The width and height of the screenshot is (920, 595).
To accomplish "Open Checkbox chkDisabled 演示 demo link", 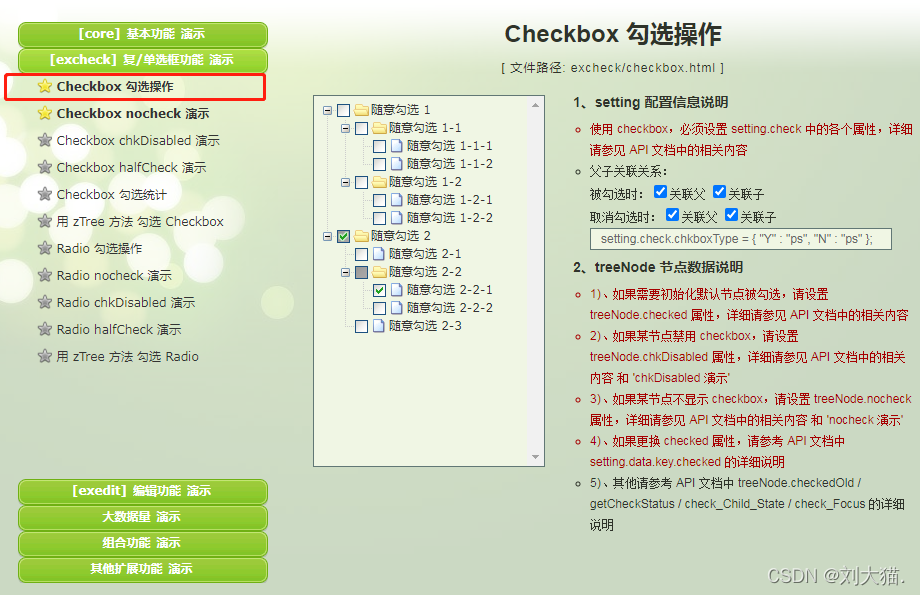I will point(138,140).
